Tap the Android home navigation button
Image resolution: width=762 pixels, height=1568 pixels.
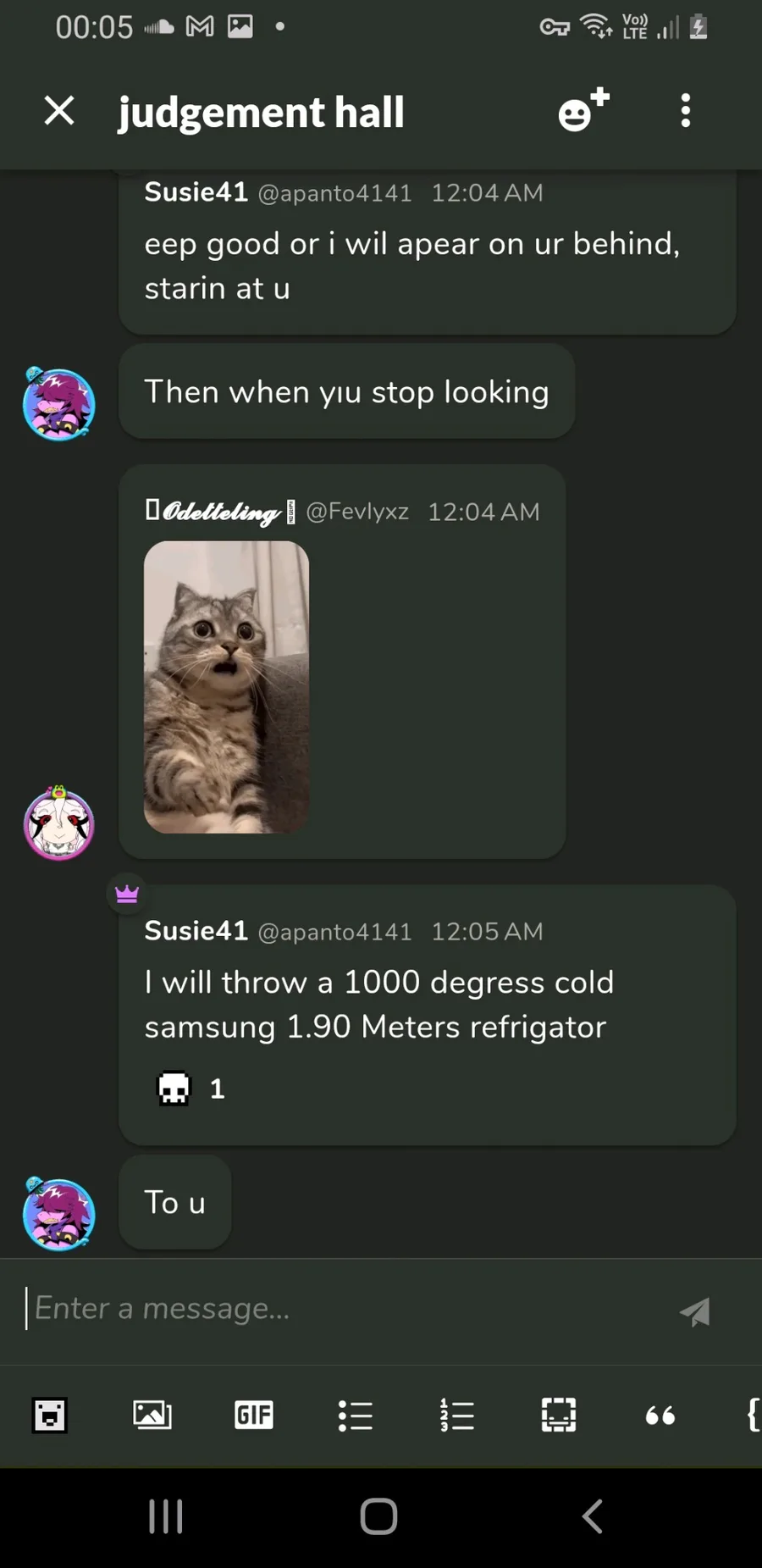tap(378, 1516)
